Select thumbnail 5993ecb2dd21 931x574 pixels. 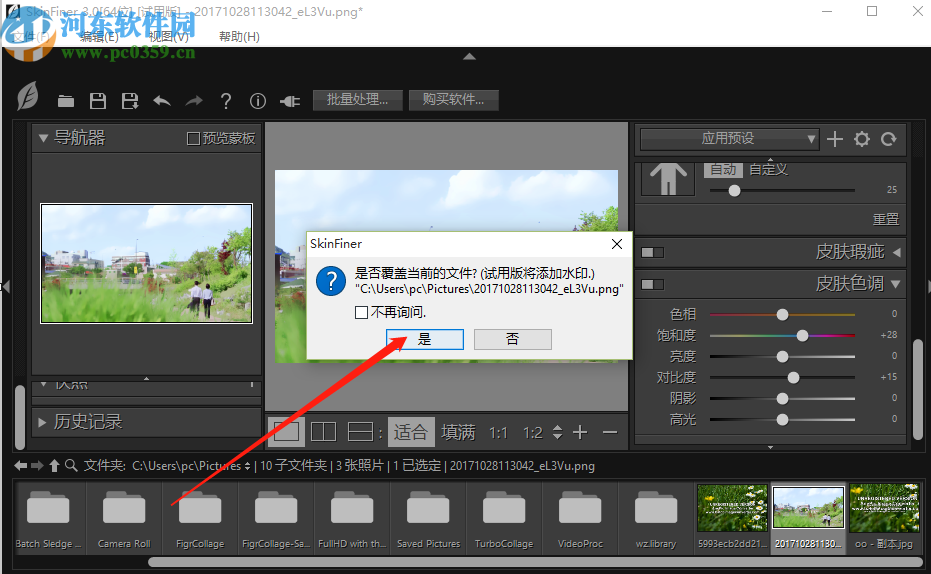click(x=732, y=518)
